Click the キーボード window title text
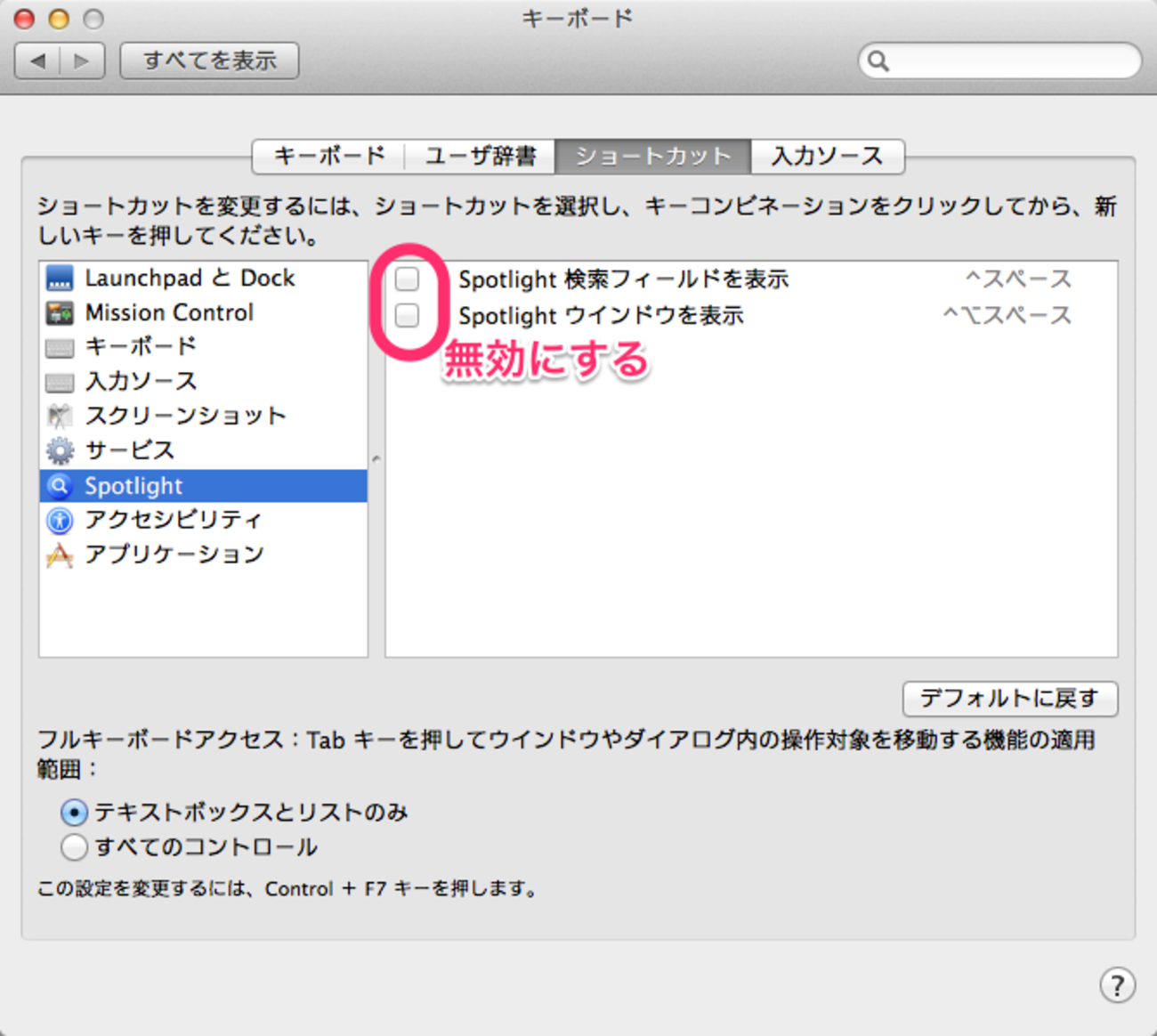This screenshot has width=1157, height=1036. 578,18
